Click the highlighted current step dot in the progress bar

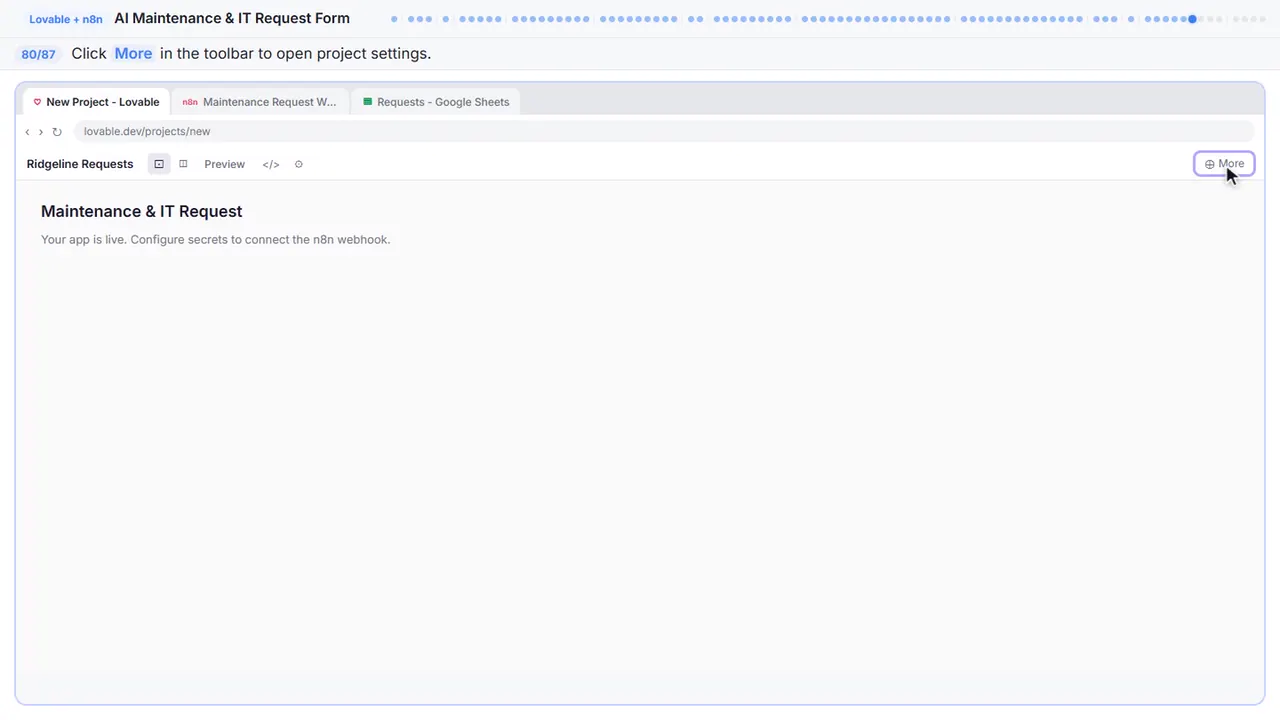[1192, 19]
